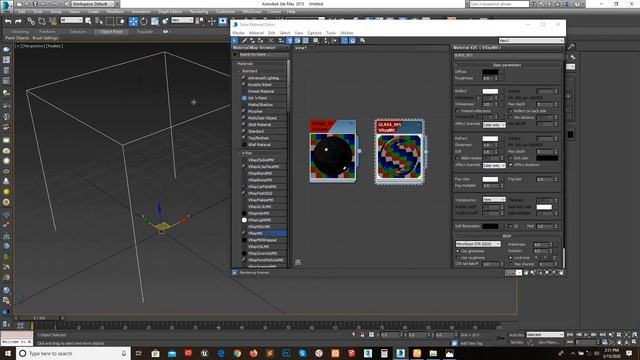
Task: Select the Select and Link tool
Action: [31, 21]
